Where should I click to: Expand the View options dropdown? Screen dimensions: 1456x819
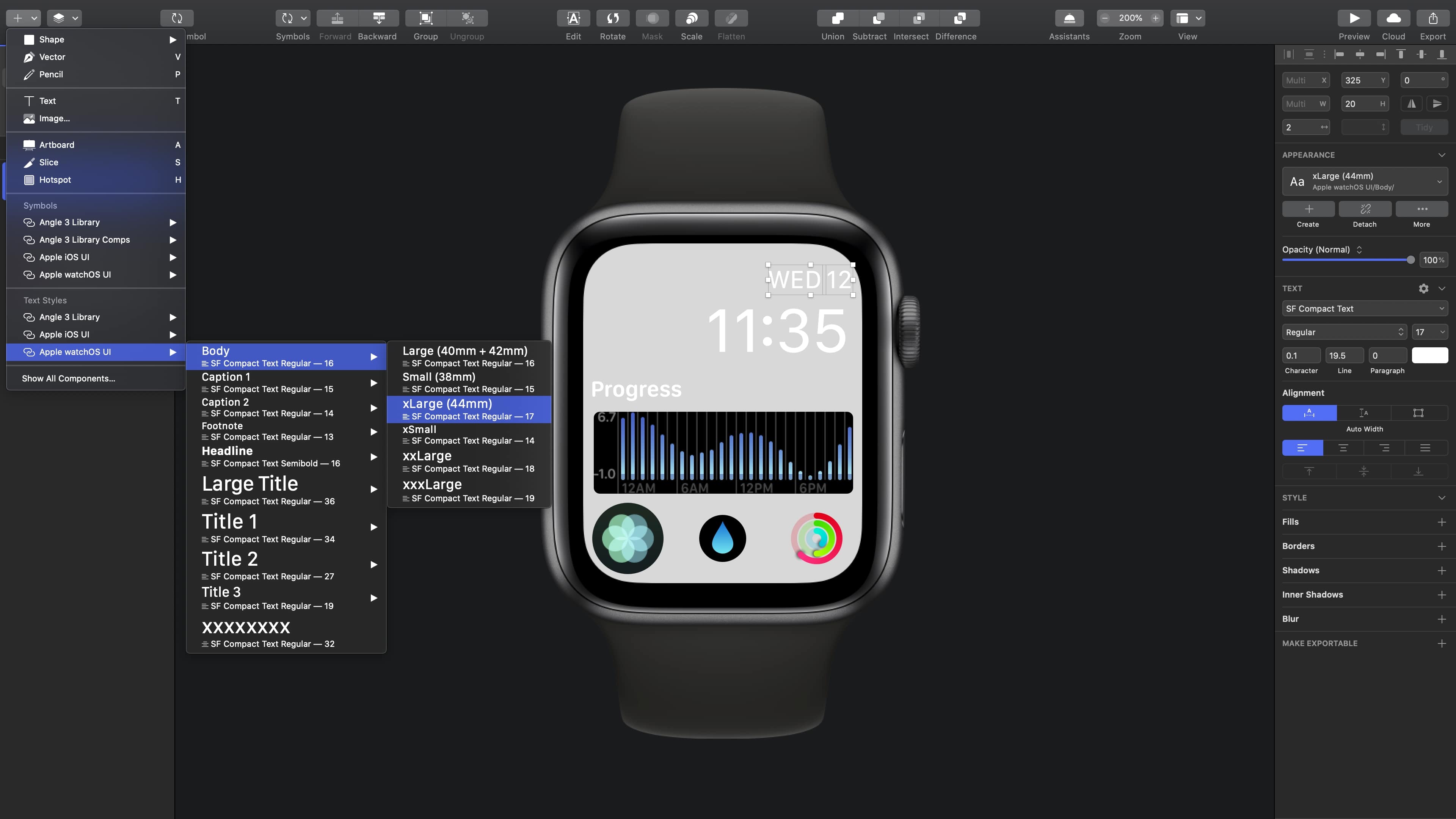(x=1198, y=18)
